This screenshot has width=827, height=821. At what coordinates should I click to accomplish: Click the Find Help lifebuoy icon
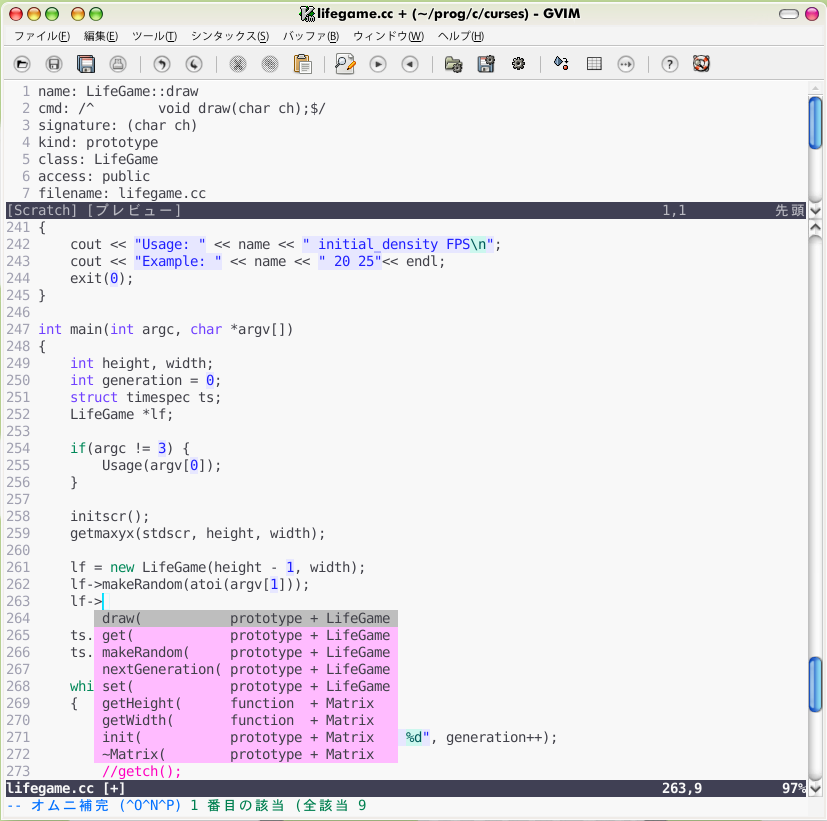pyautogui.click(x=701, y=64)
